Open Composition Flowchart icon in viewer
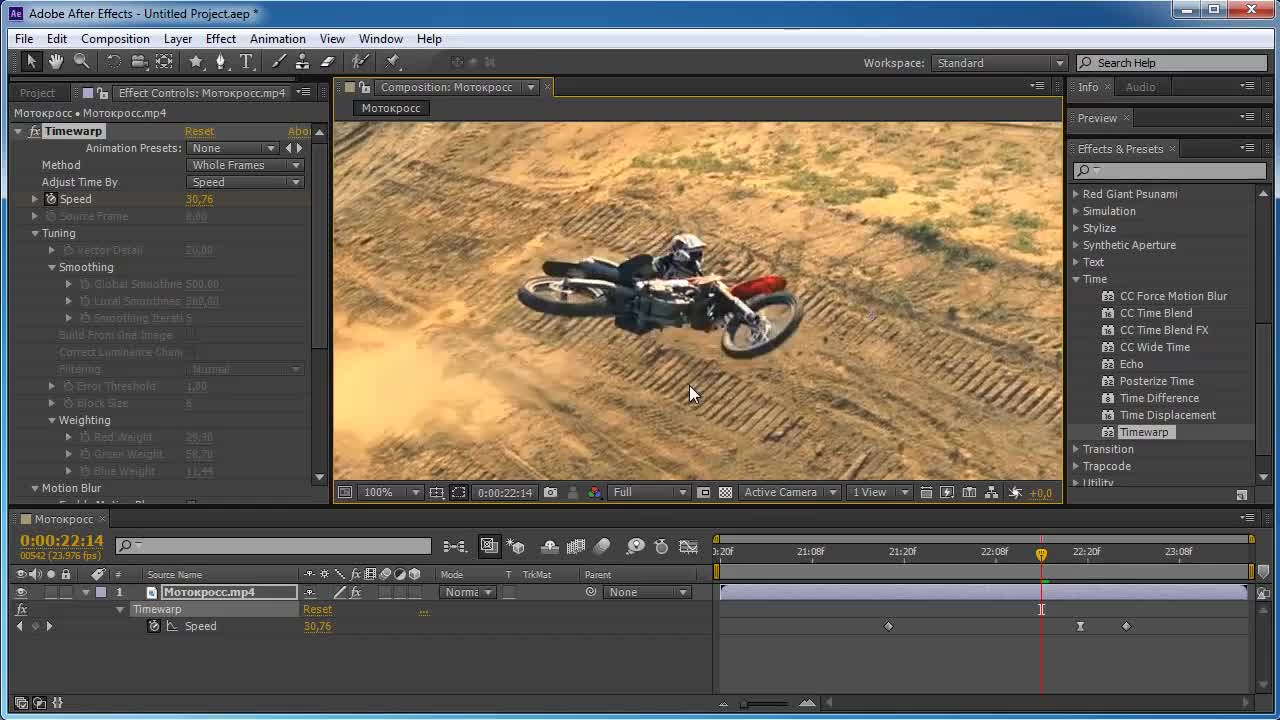The width and height of the screenshot is (1280, 720). [x=991, y=492]
